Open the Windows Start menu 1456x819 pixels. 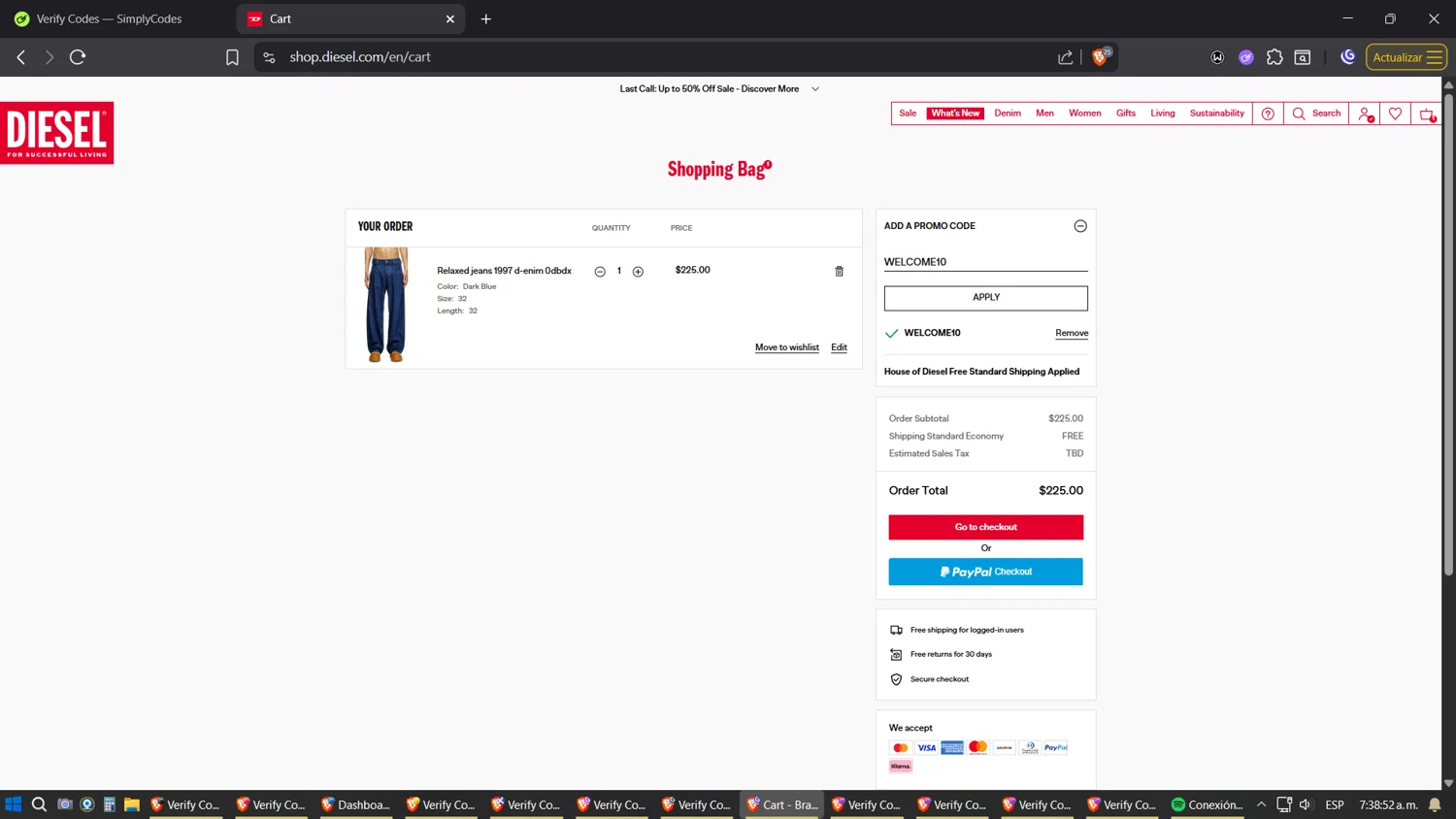point(14,804)
